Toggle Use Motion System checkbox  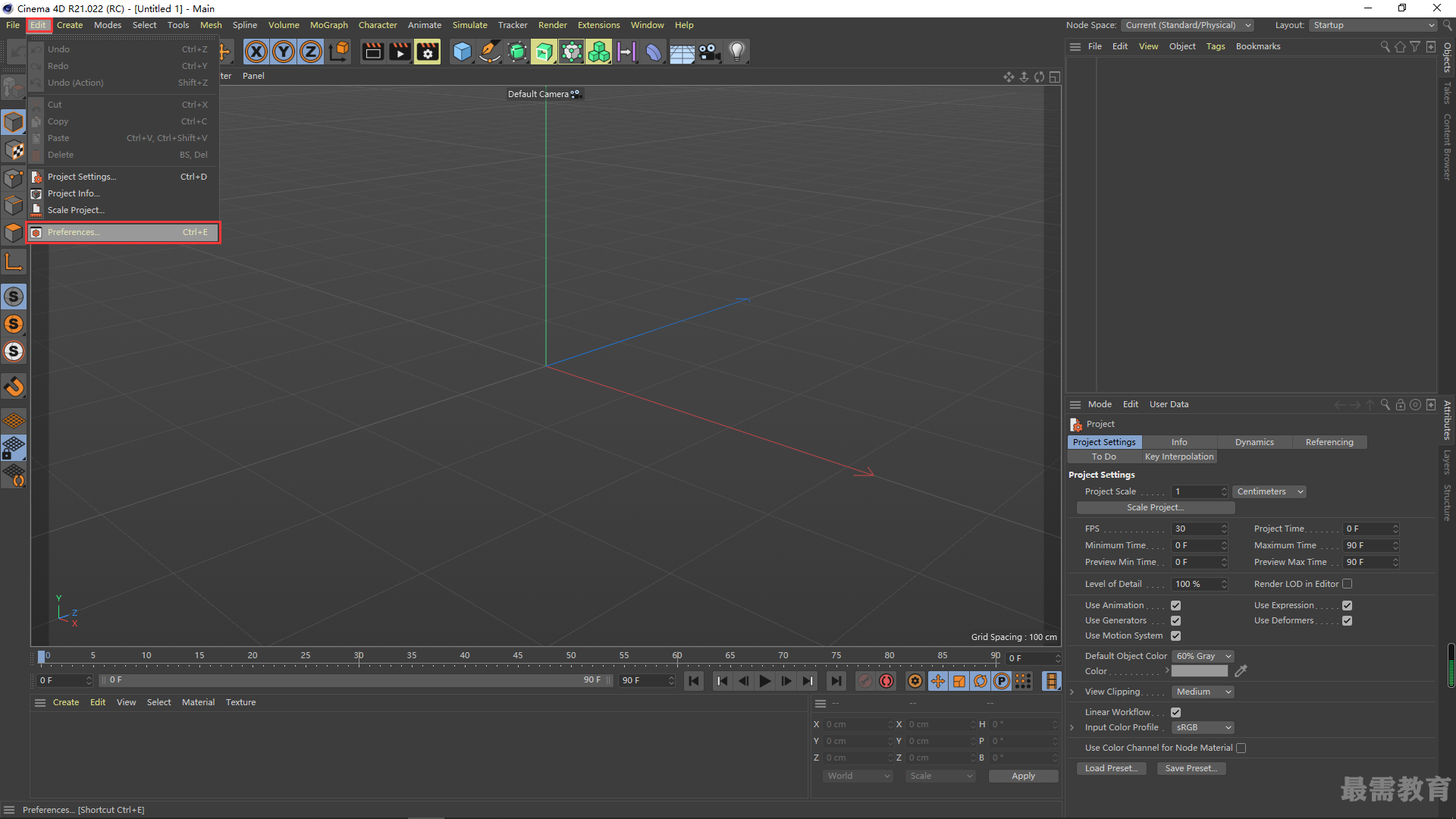pos(1175,635)
